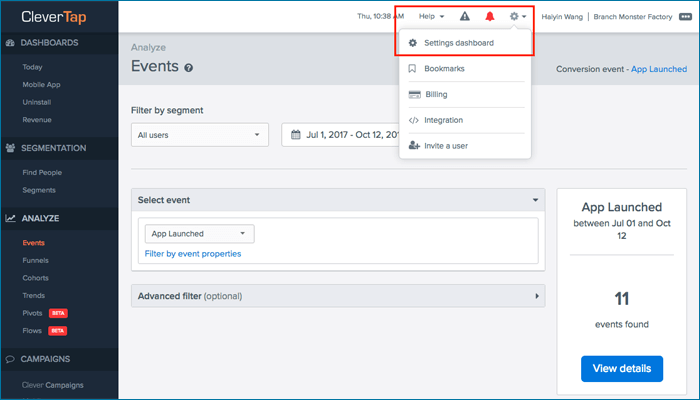Go to Find People
700x400 pixels.
[x=42, y=172]
